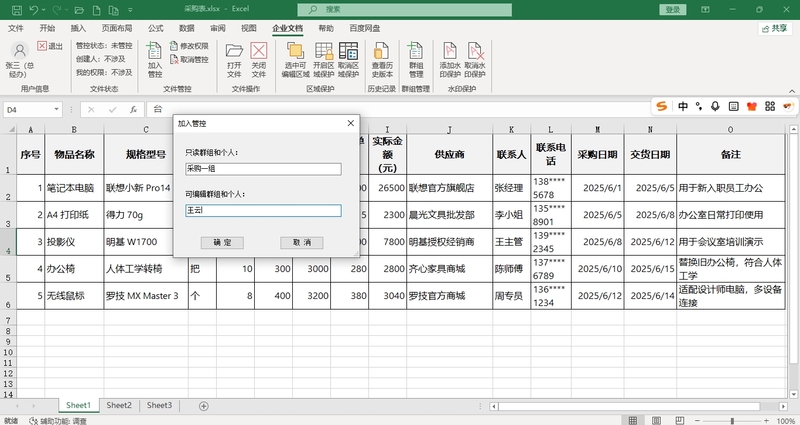Collapse the ribbon with the chevron
This screenshot has width=800, height=425.
(792, 91)
